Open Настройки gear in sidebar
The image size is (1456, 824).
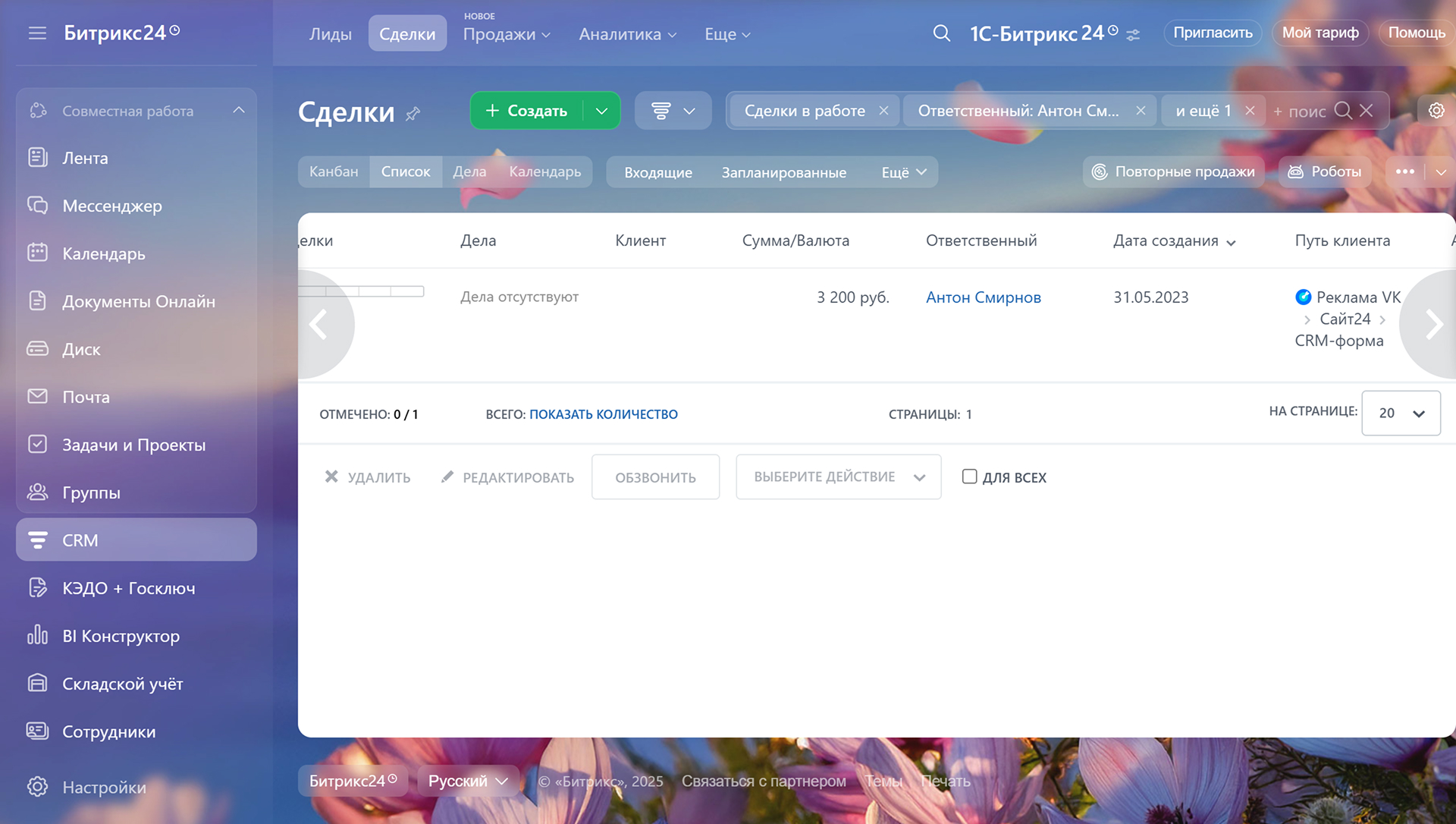tap(37, 787)
